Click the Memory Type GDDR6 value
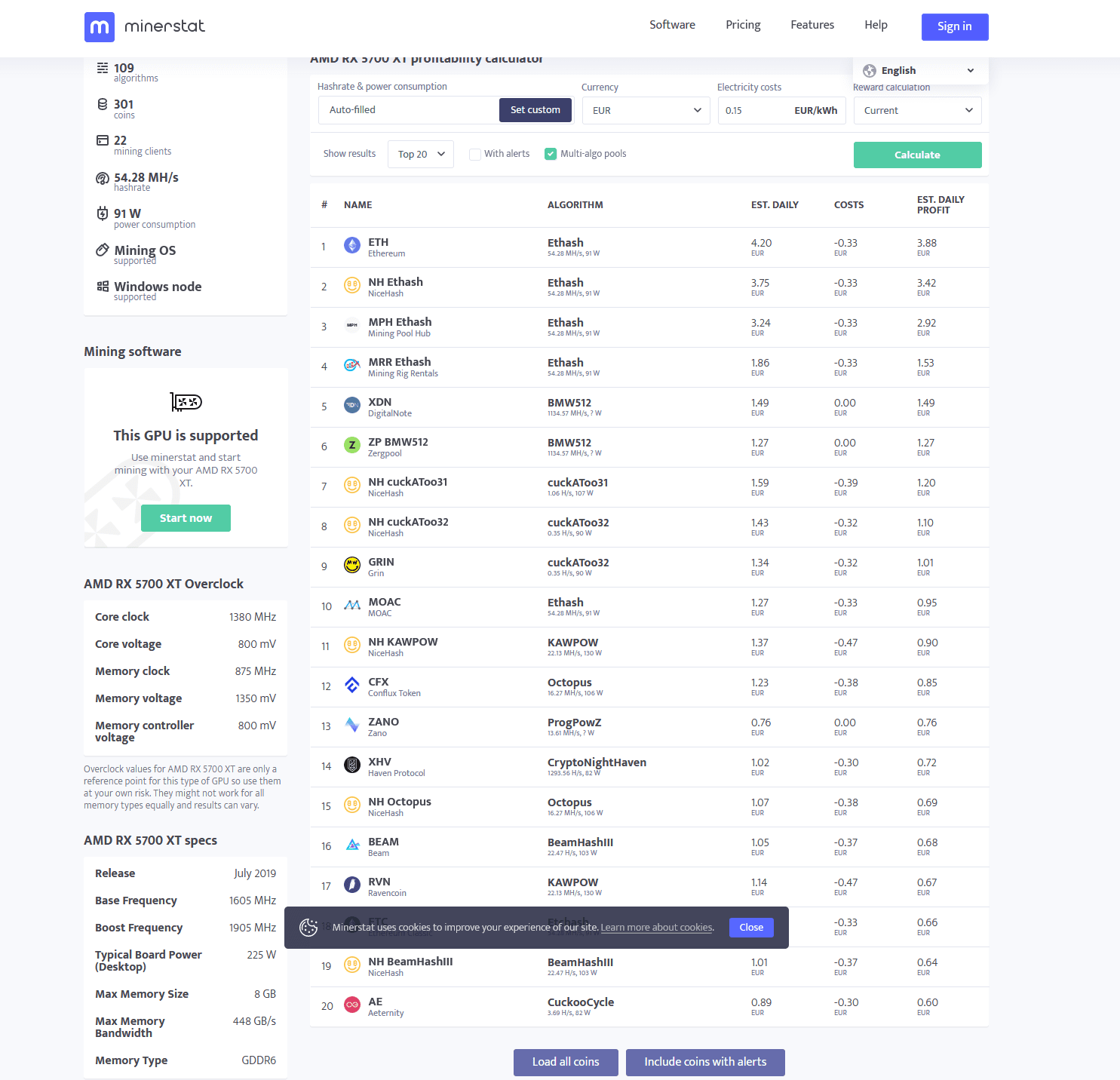The width and height of the screenshot is (1120, 1080). pos(259,1060)
